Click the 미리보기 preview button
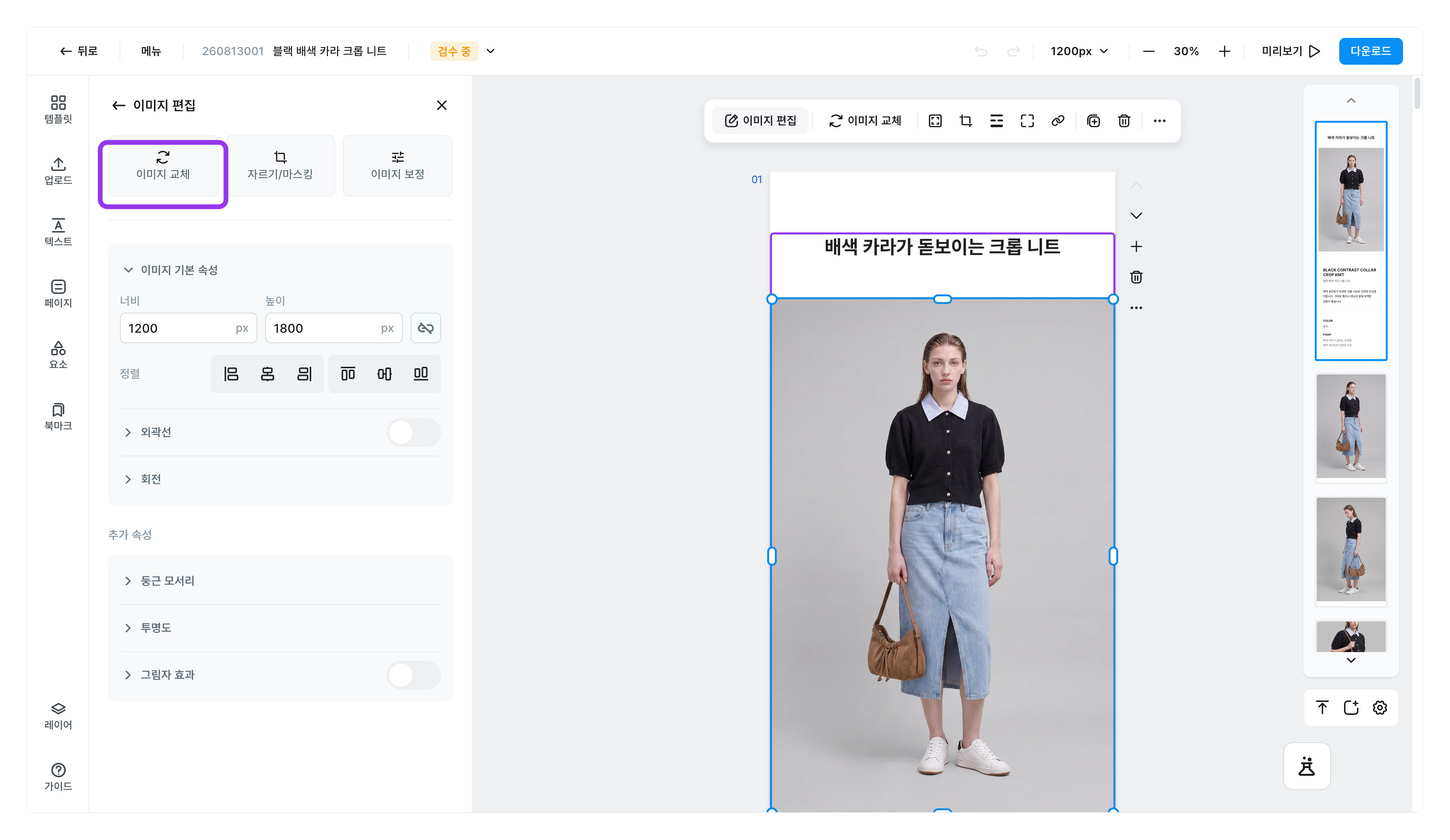Viewport: 1450px width, 840px height. 1291,51
